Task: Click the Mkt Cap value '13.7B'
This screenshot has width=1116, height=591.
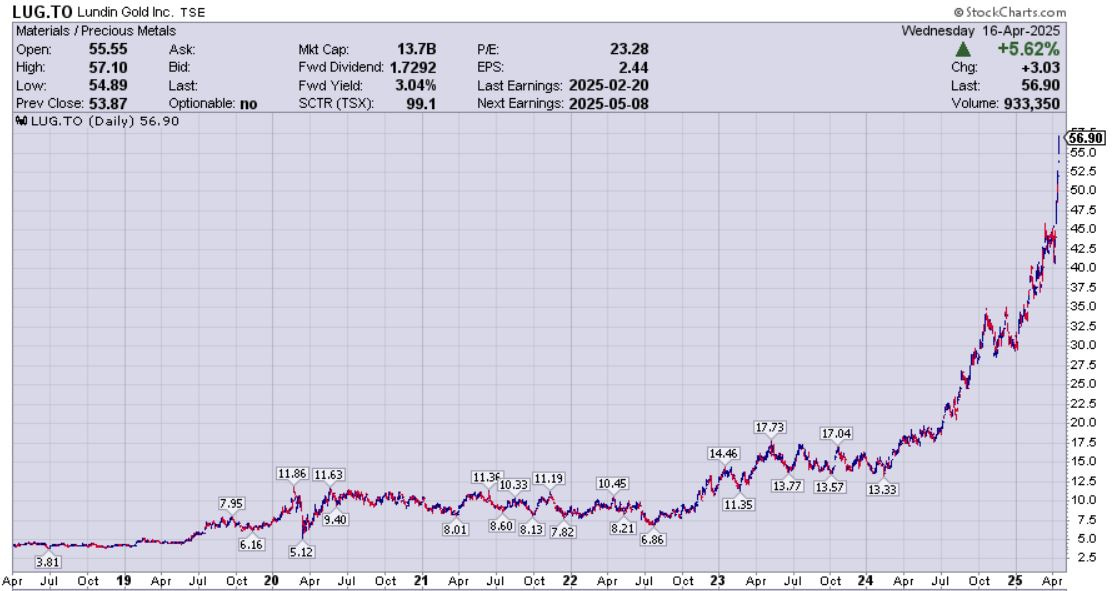Action: pos(416,49)
